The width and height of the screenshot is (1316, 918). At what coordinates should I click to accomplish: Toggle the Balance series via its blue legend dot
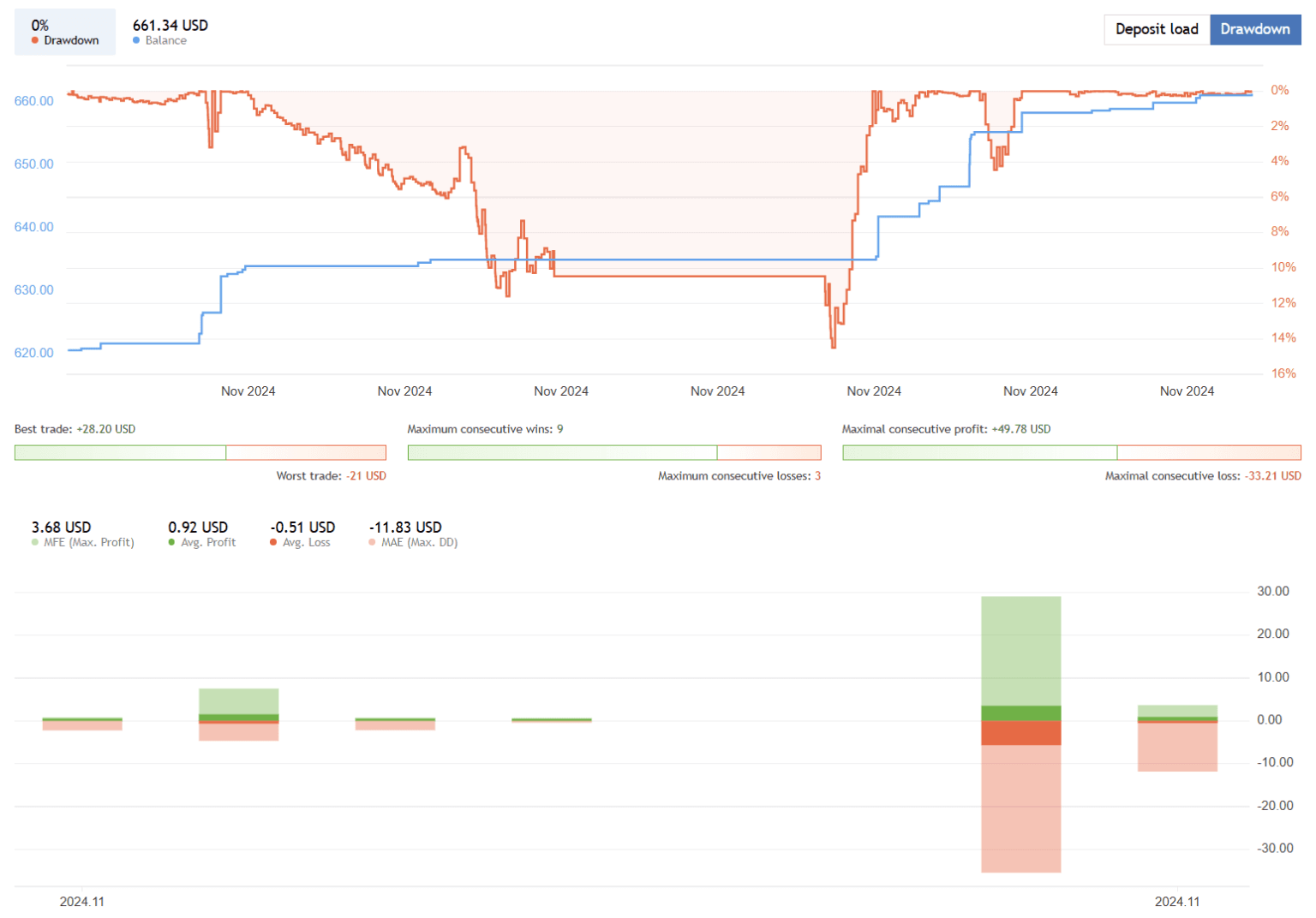click(x=137, y=39)
